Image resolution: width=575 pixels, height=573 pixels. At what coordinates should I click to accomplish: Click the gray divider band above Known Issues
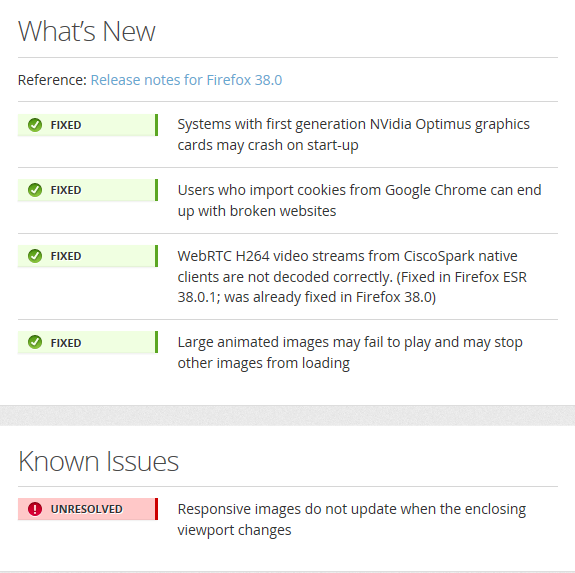(288, 415)
